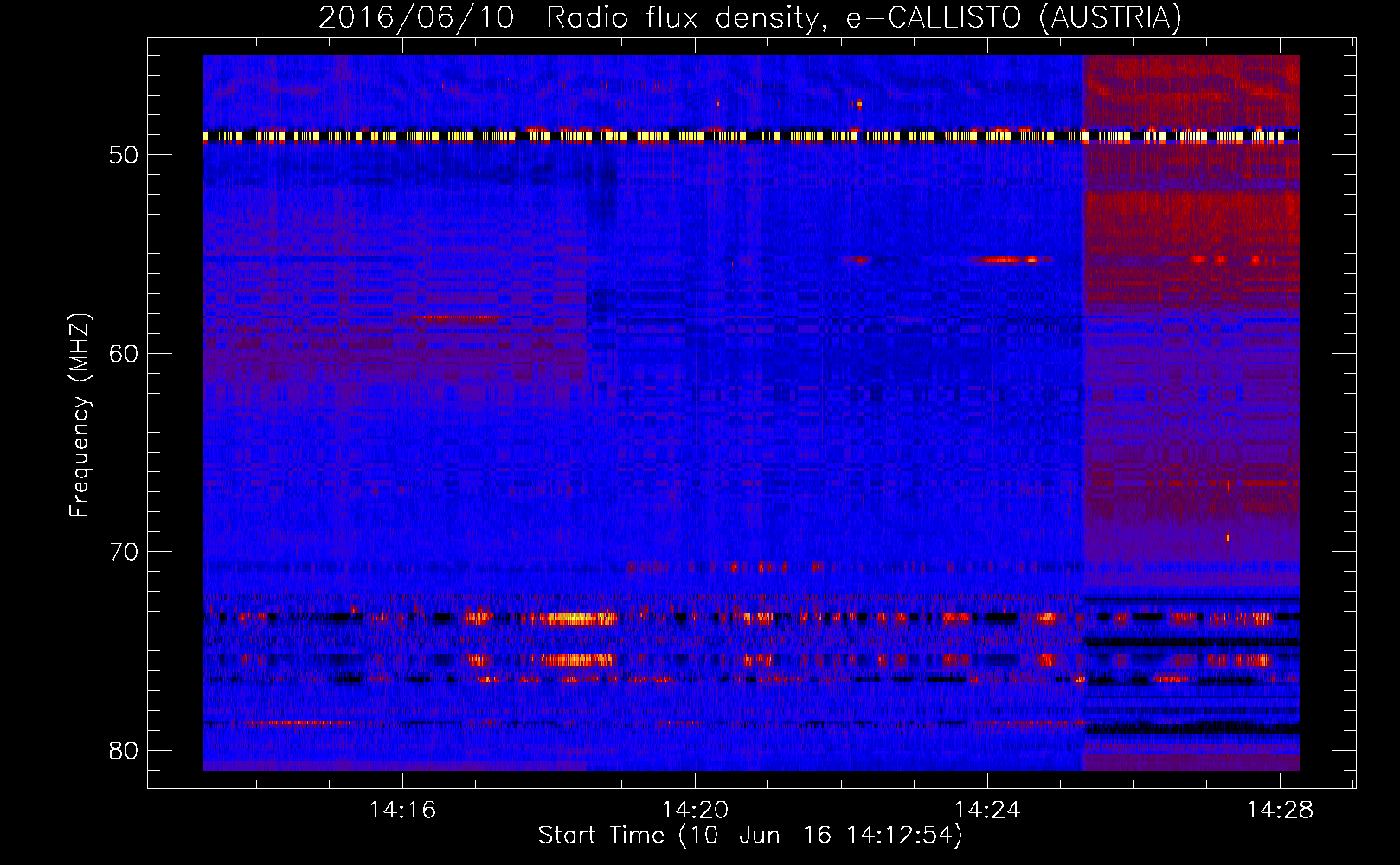Screen dimensions: 1400x865
Task: Click the 50 frequency tick label
Action: click(124, 155)
